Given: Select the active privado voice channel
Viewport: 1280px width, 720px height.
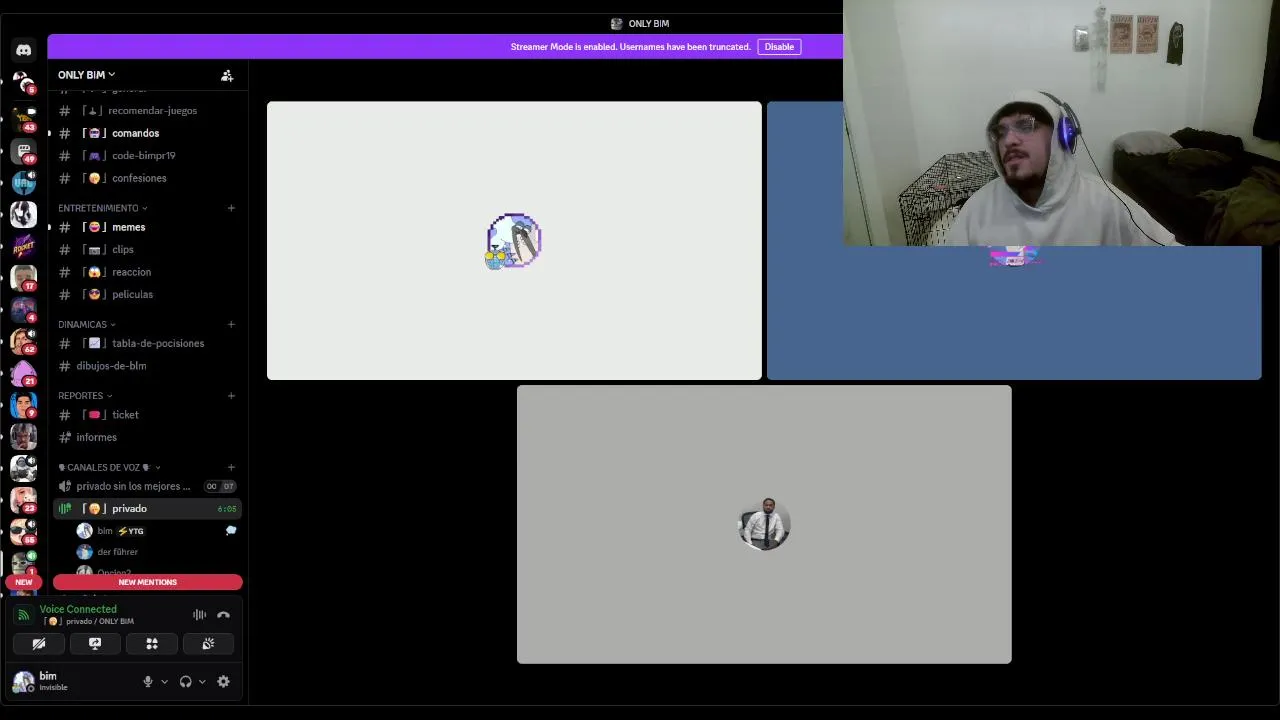Looking at the screenshot, I should (x=146, y=509).
